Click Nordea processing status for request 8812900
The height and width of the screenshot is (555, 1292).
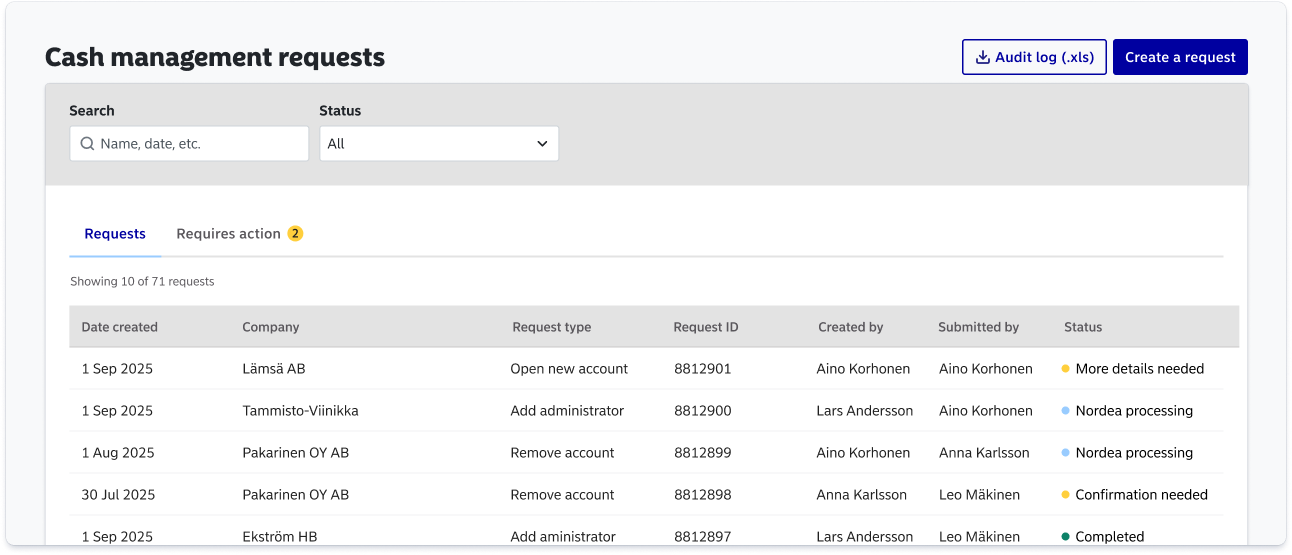click(x=1127, y=411)
